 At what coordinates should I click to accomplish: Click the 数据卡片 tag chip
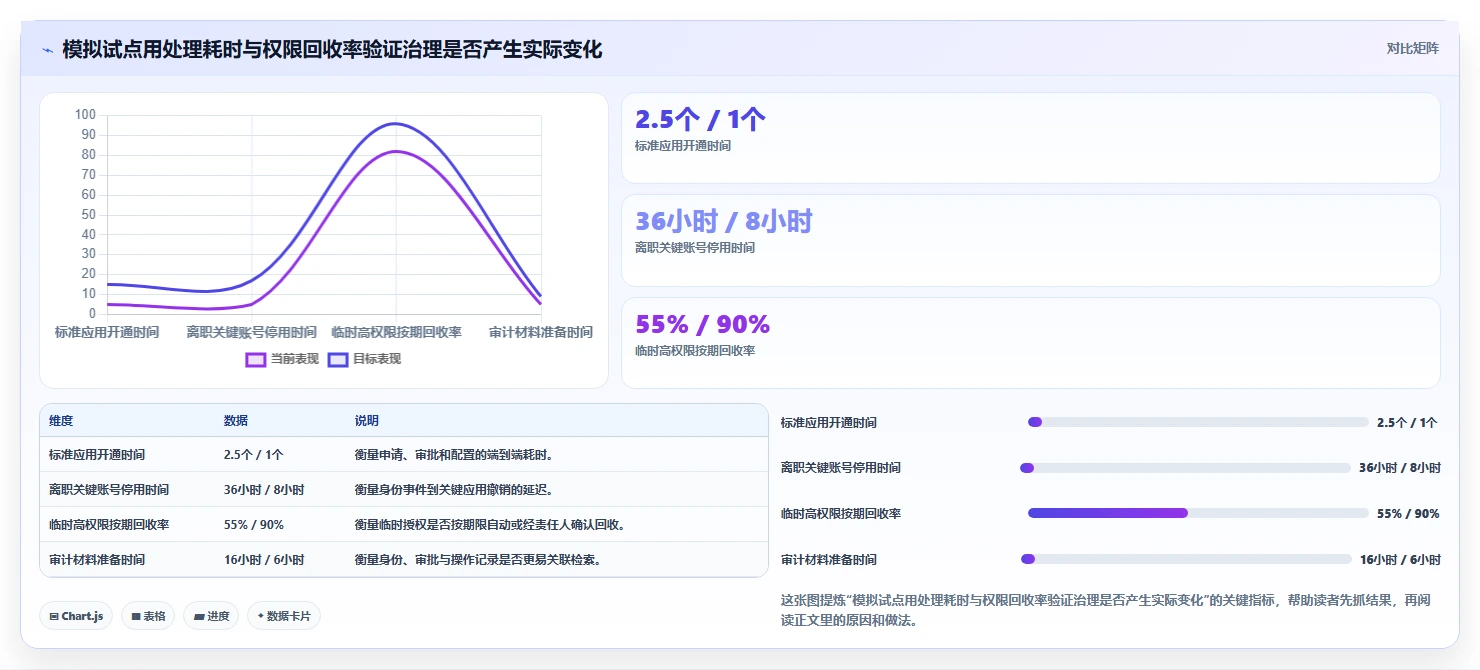click(x=284, y=616)
